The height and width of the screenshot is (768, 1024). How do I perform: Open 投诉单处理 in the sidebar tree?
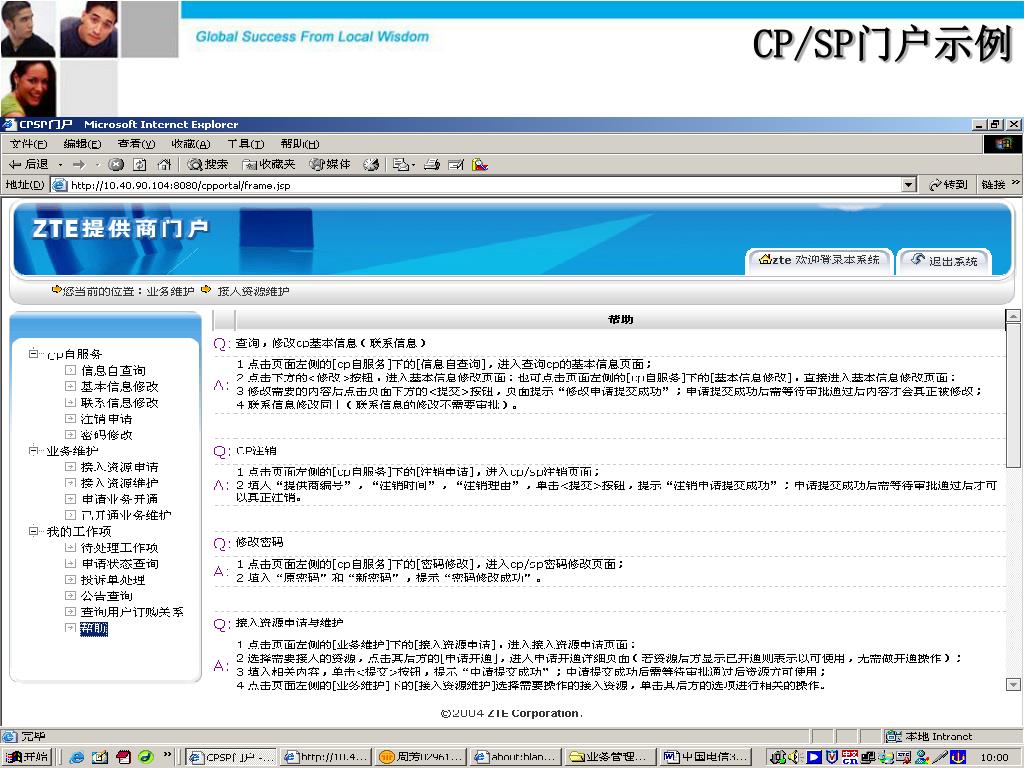click(113, 579)
